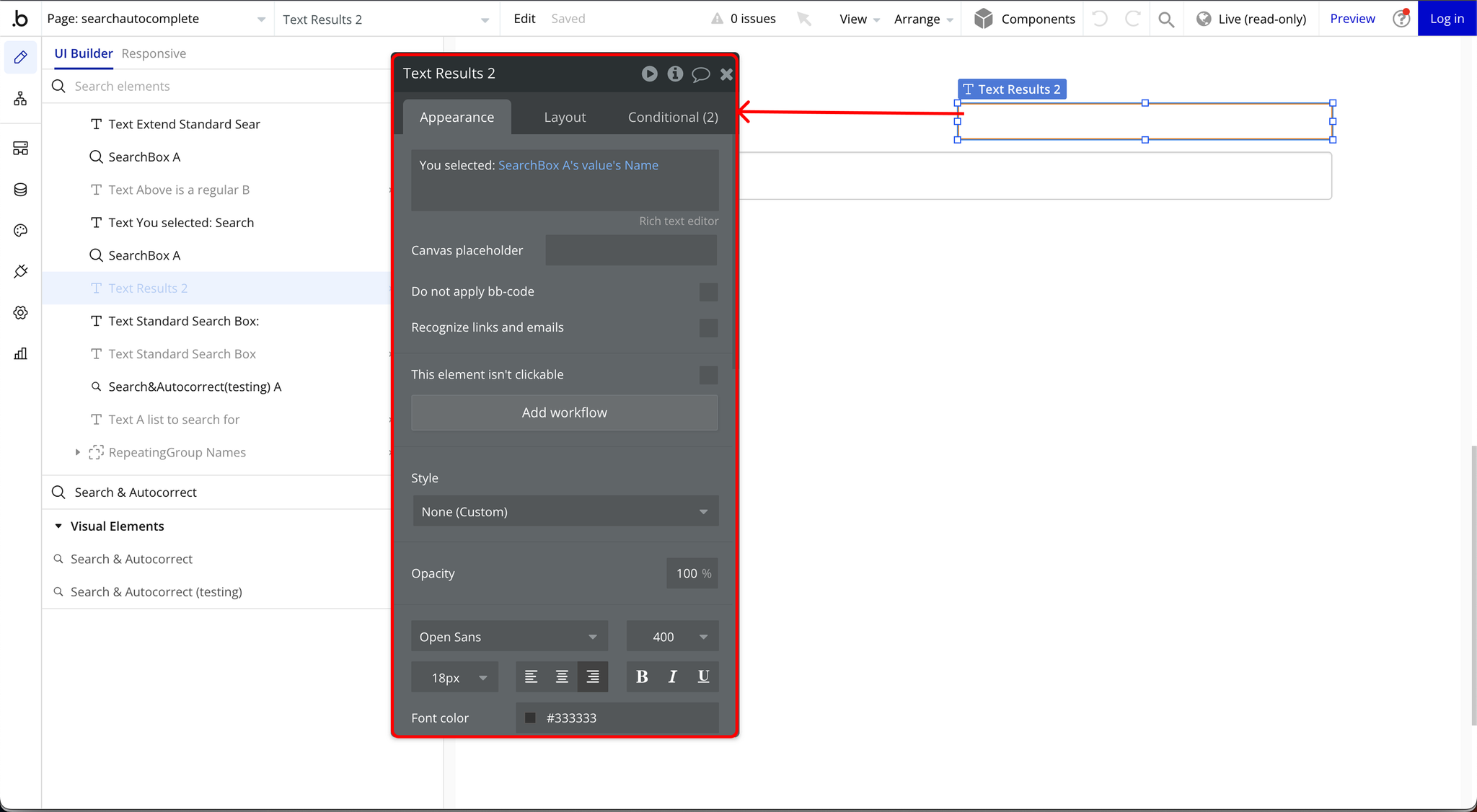The image size is (1477, 812).
Task: Expand the RepeatingGroup Names tree item
Action: (x=78, y=452)
